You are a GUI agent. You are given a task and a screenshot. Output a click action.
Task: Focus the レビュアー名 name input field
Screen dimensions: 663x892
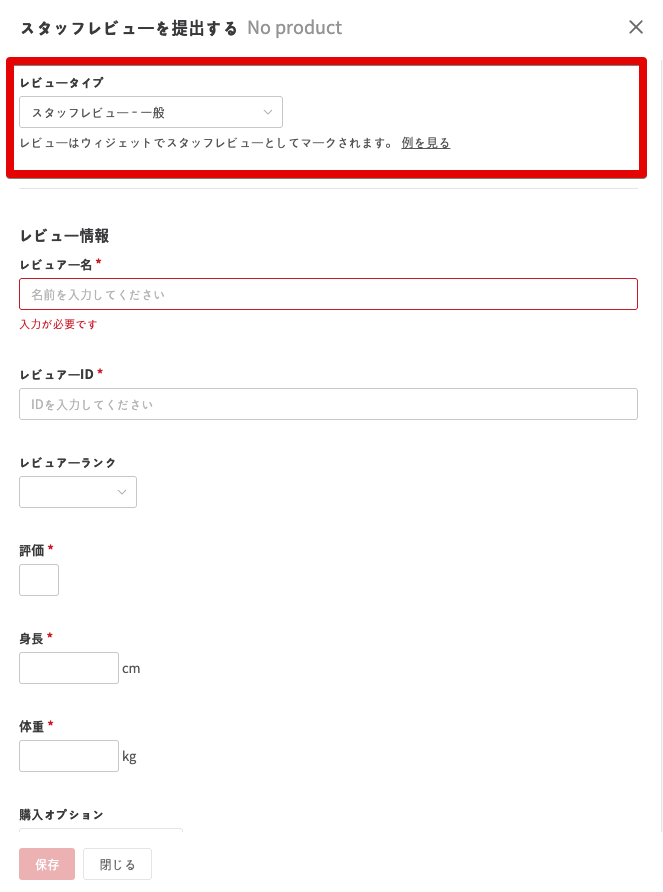coord(328,294)
